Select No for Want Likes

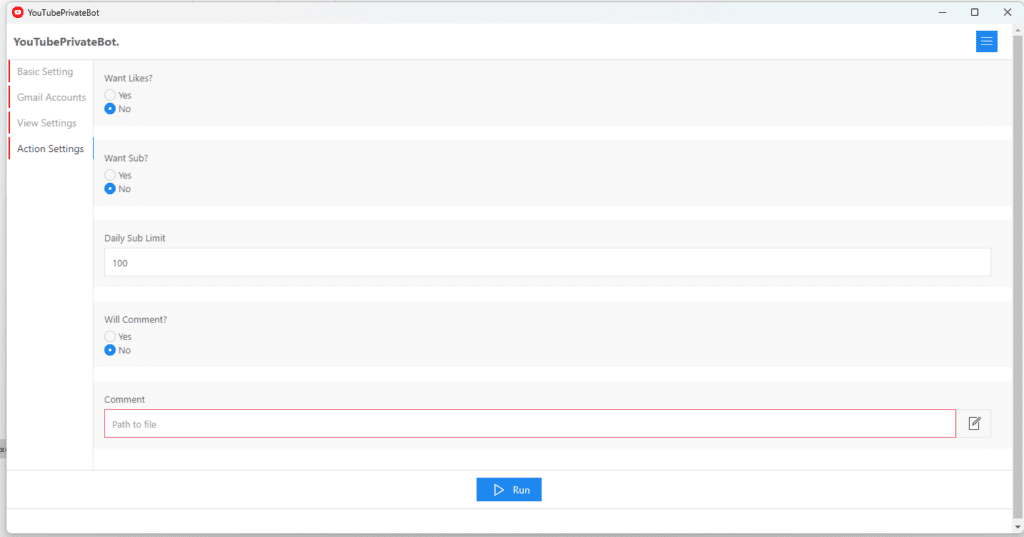pos(110,109)
